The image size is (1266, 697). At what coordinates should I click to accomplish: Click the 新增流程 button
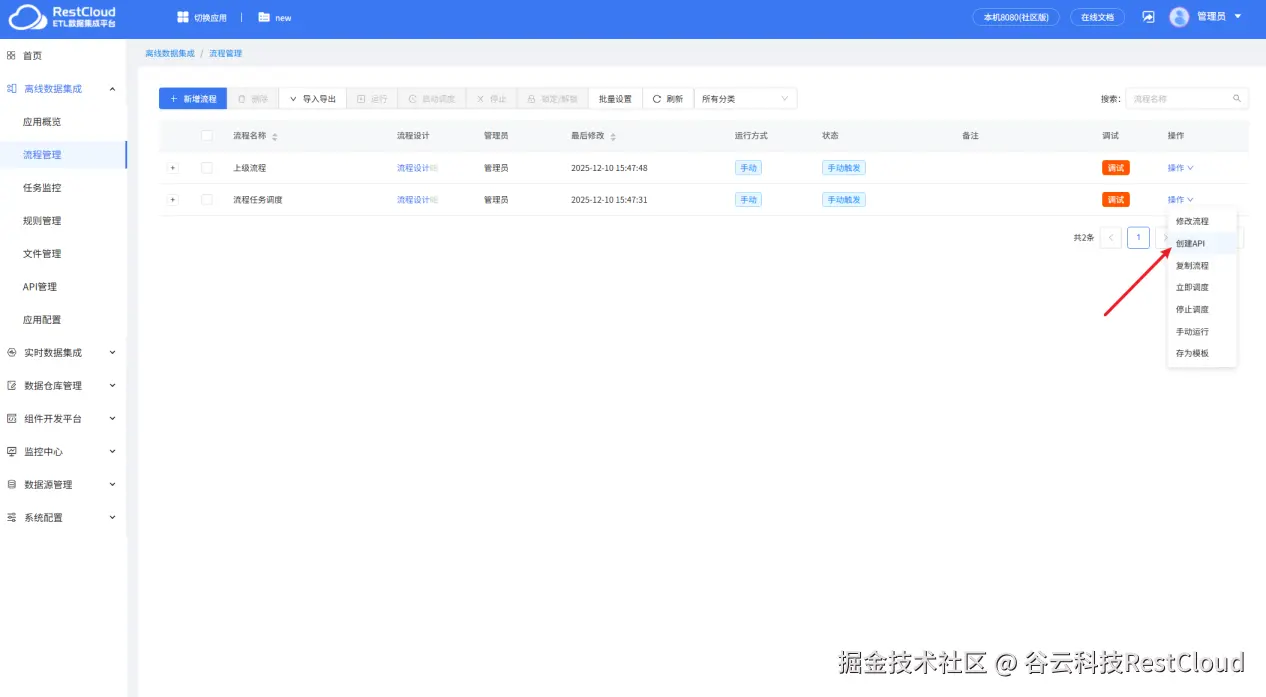pos(194,98)
